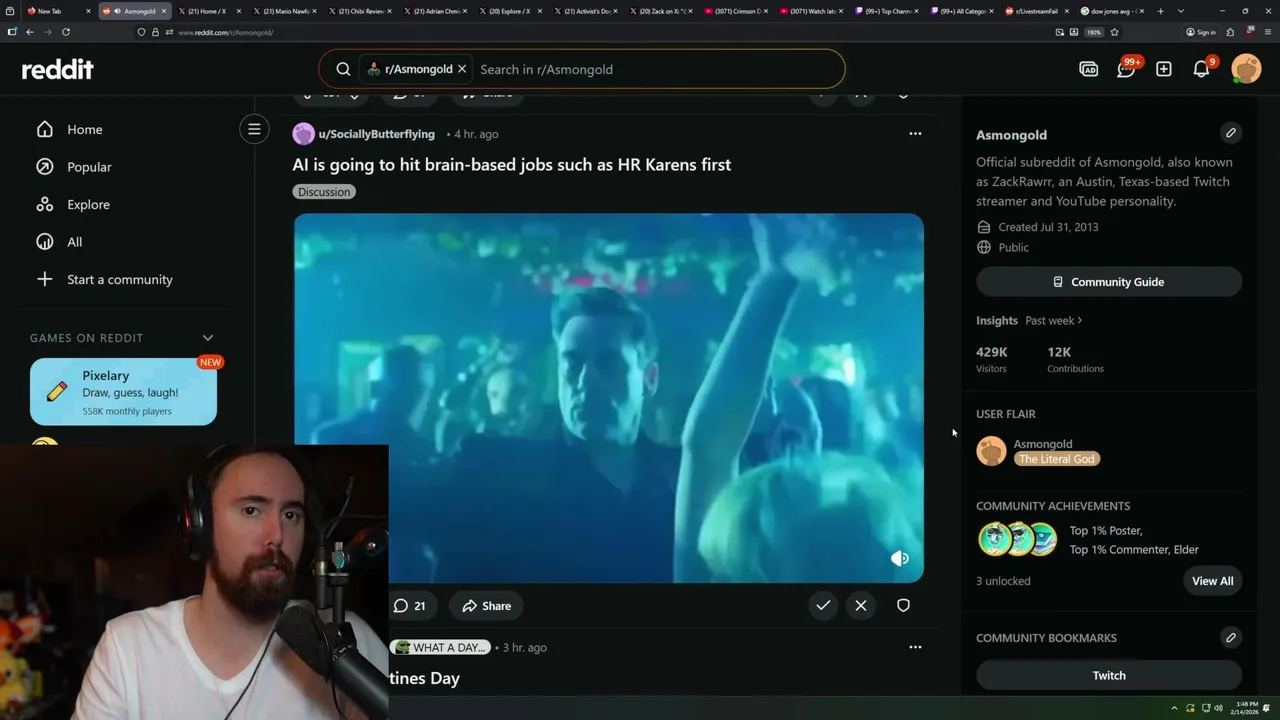Click the community achievements badges
The height and width of the screenshot is (720, 1280).
click(x=1017, y=539)
